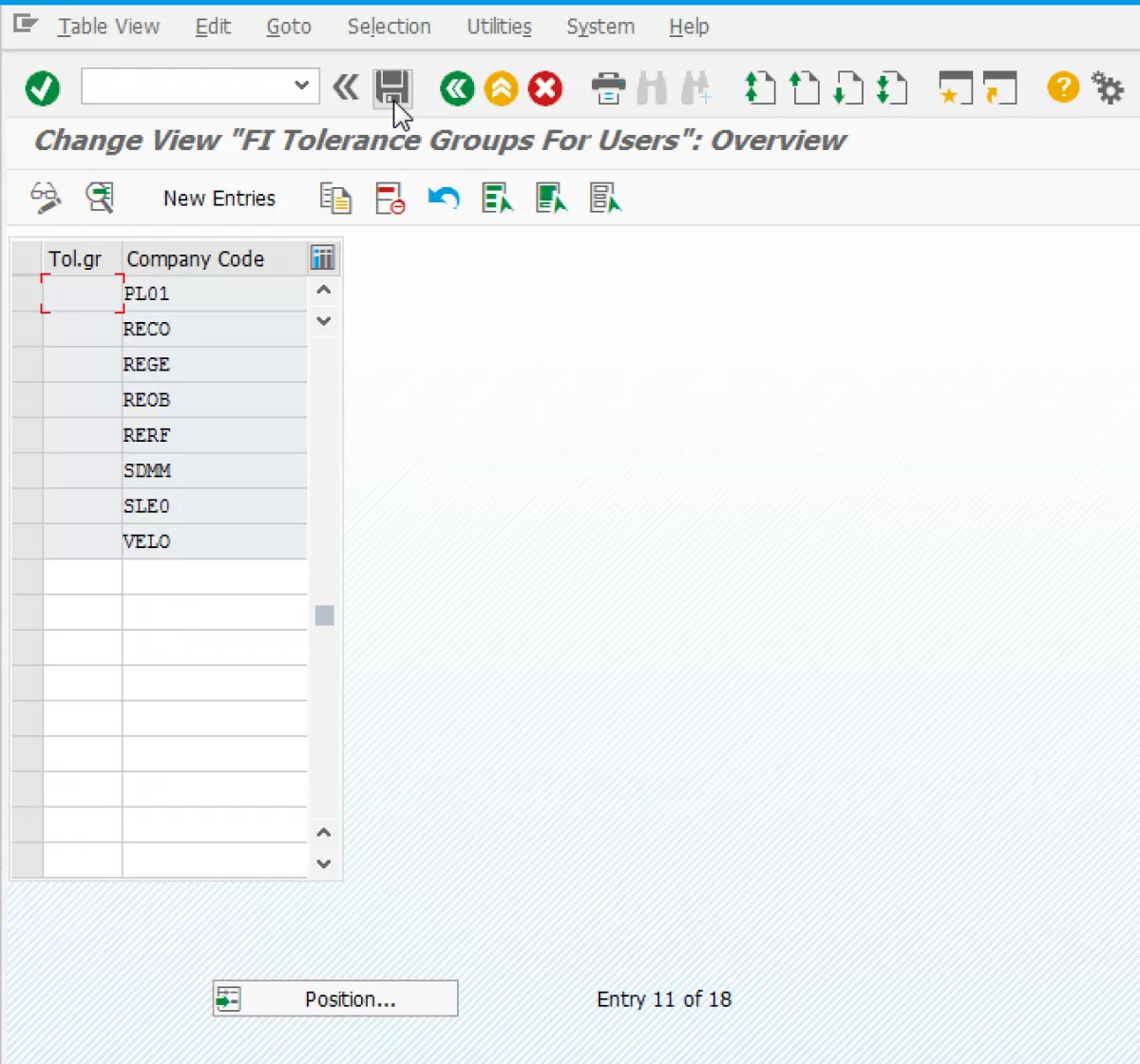
Task: Go to Last Page icon
Action: pyautogui.click(x=892, y=88)
